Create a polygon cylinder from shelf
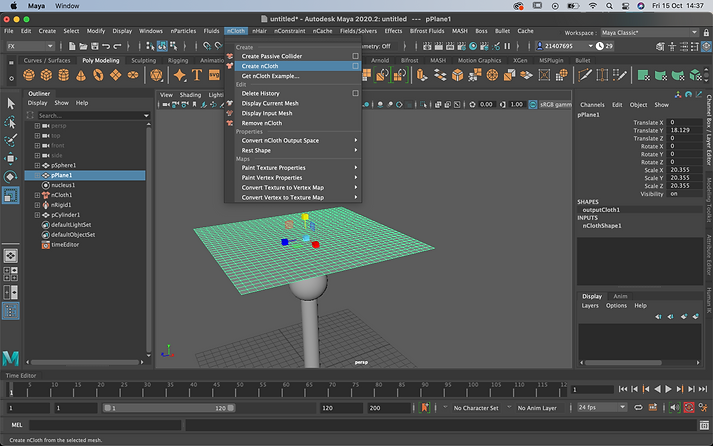This screenshot has width=713, height=446. click(64, 75)
